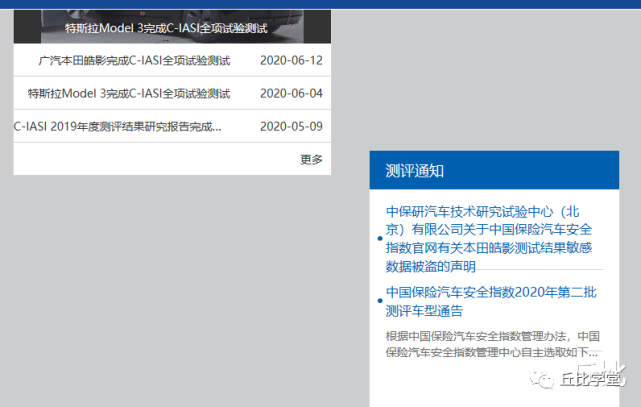This screenshot has height=407, width=641.
Task: Open the 中保研汽车技术研究试验中心 data theft statement
Action: click(489, 239)
